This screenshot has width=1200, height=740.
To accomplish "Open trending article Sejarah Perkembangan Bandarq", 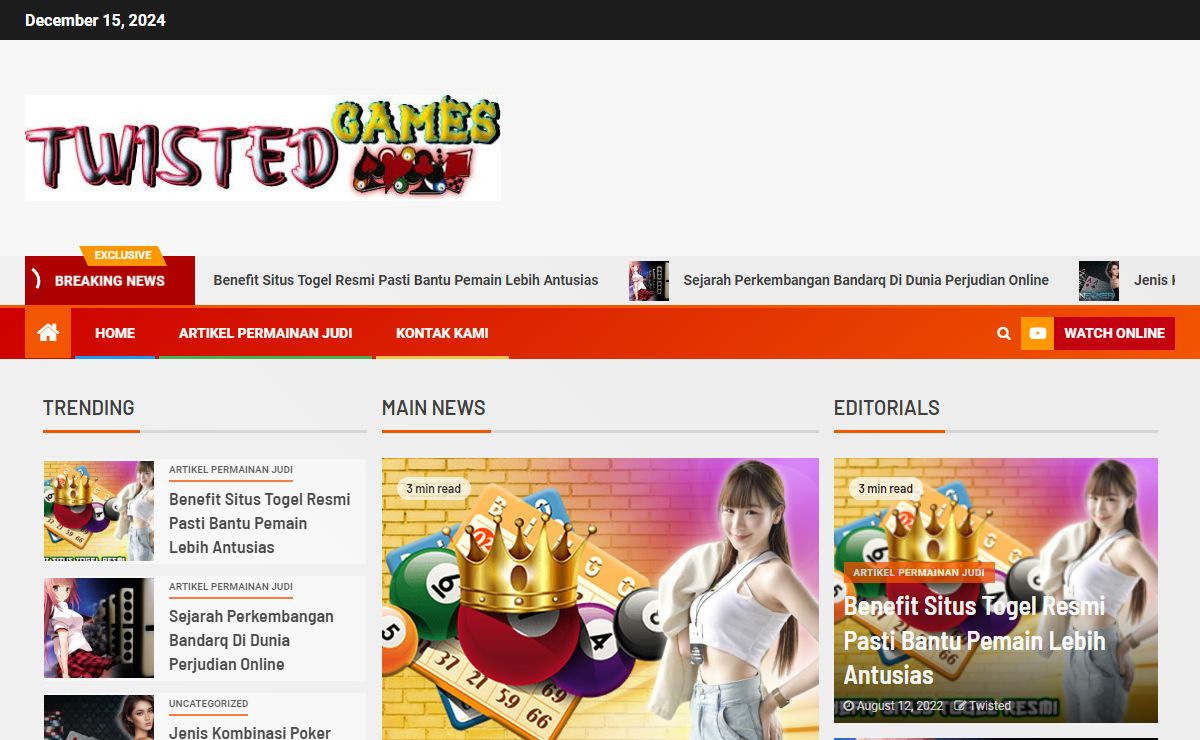I will pyautogui.click(x=251, y=640).
